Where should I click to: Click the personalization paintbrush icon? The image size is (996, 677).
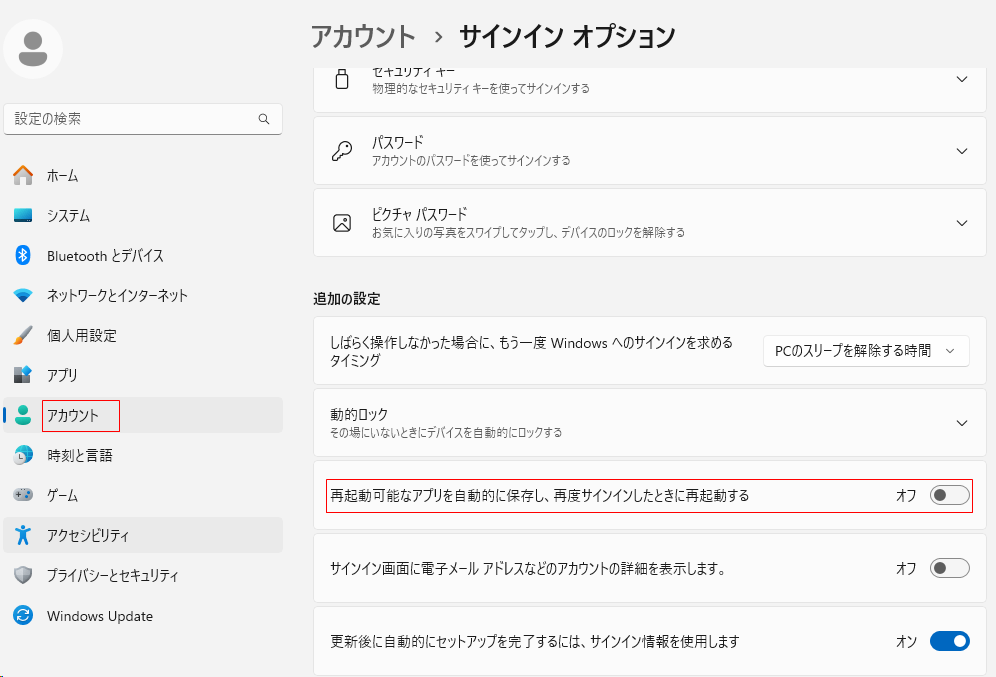tap(23, 336)
